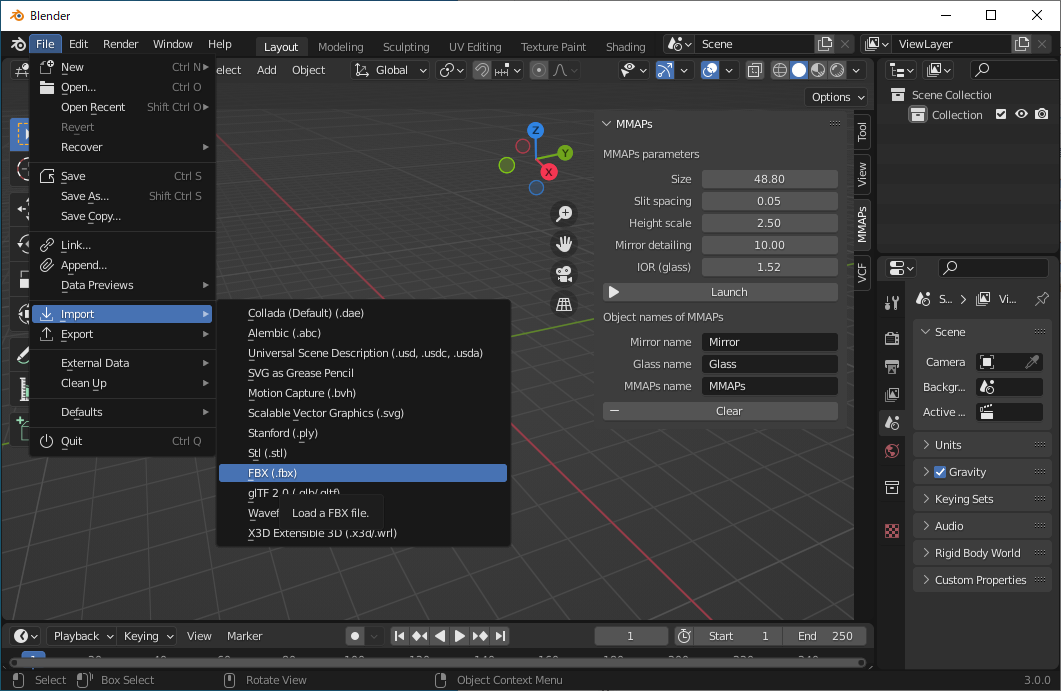Click the zoom view magnifier gizmo
The width and height of the screenshot is (1061, 691).
(x=564, y=214)
